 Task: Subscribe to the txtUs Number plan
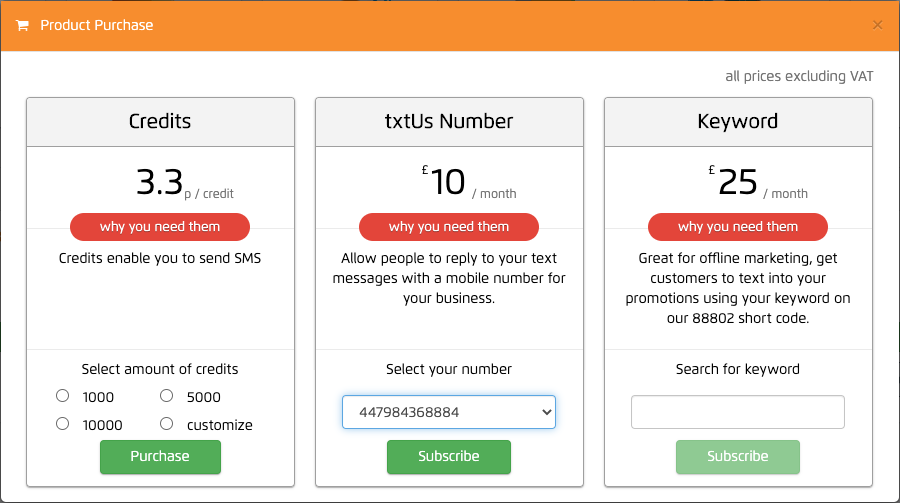click(449, 456)
